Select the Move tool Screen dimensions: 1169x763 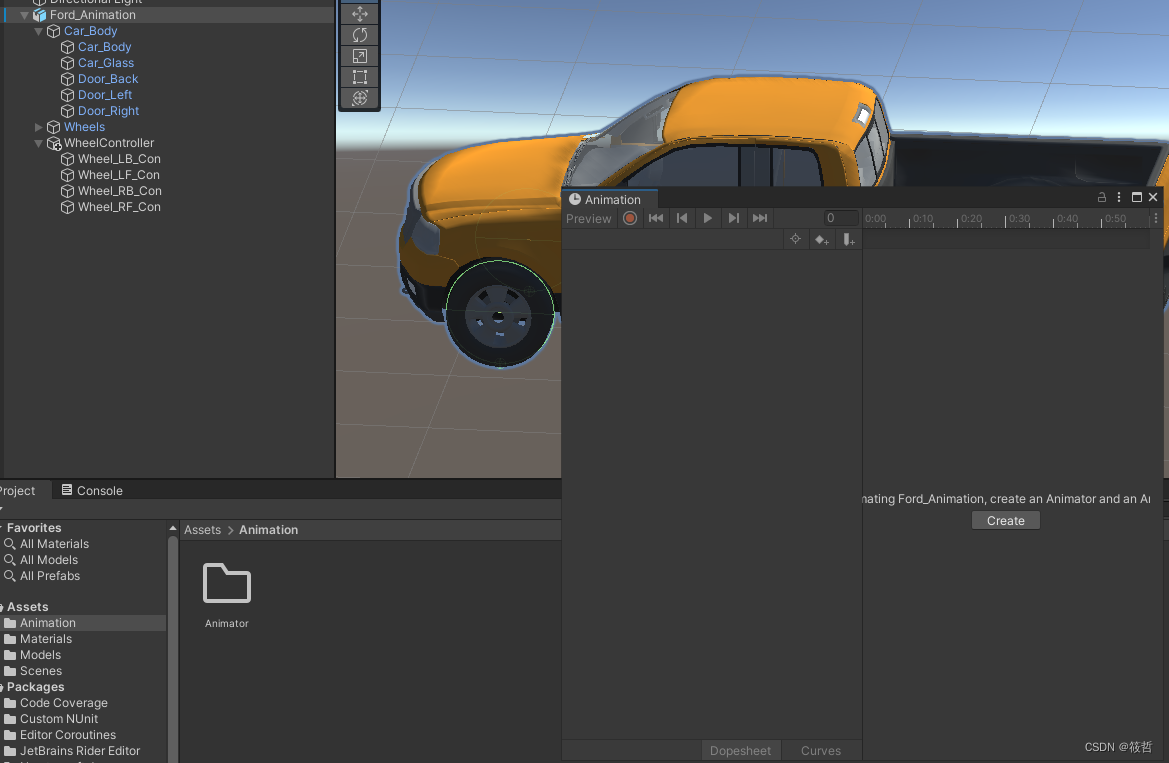tap(359, 13)
